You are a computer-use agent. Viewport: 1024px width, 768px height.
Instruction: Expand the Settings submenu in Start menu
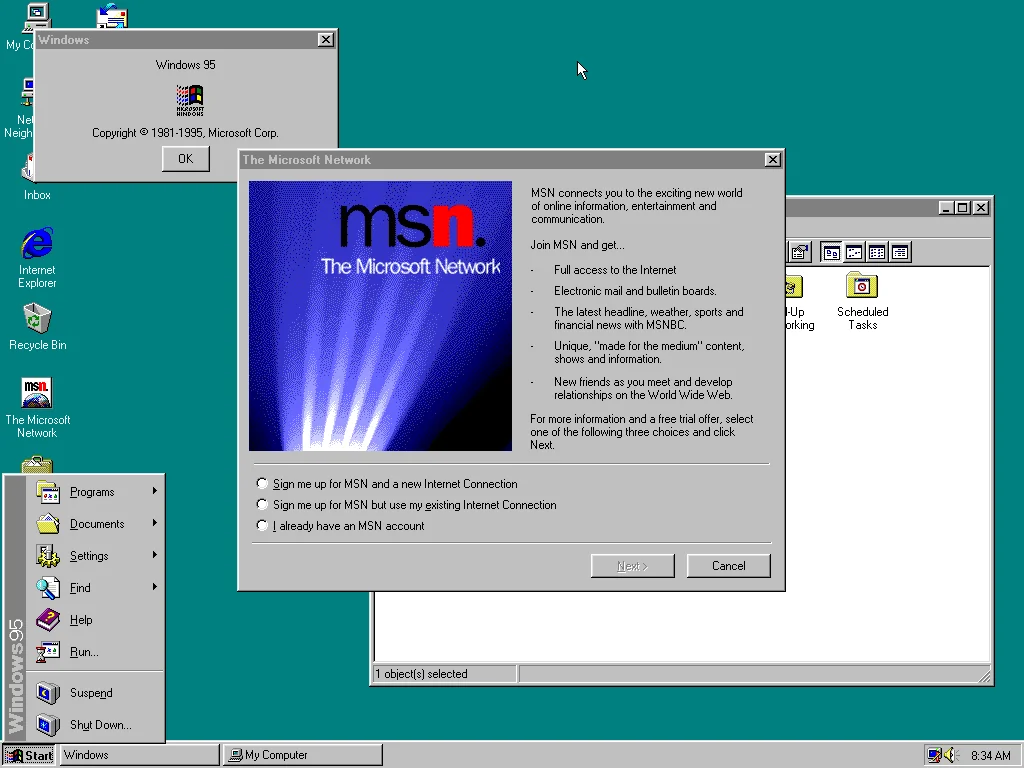tap(88, 556)
